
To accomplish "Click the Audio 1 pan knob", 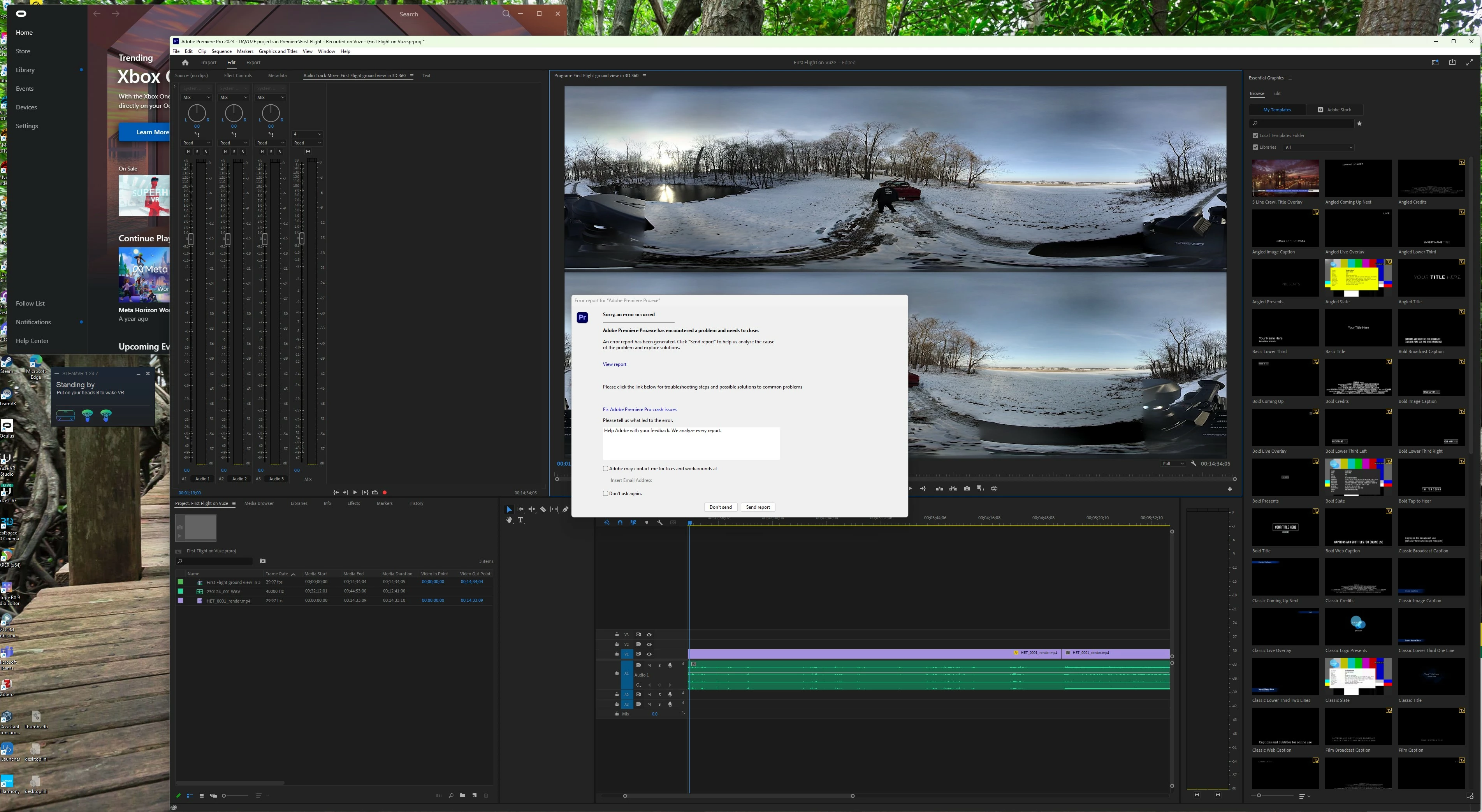I will [x=197, y=113].
